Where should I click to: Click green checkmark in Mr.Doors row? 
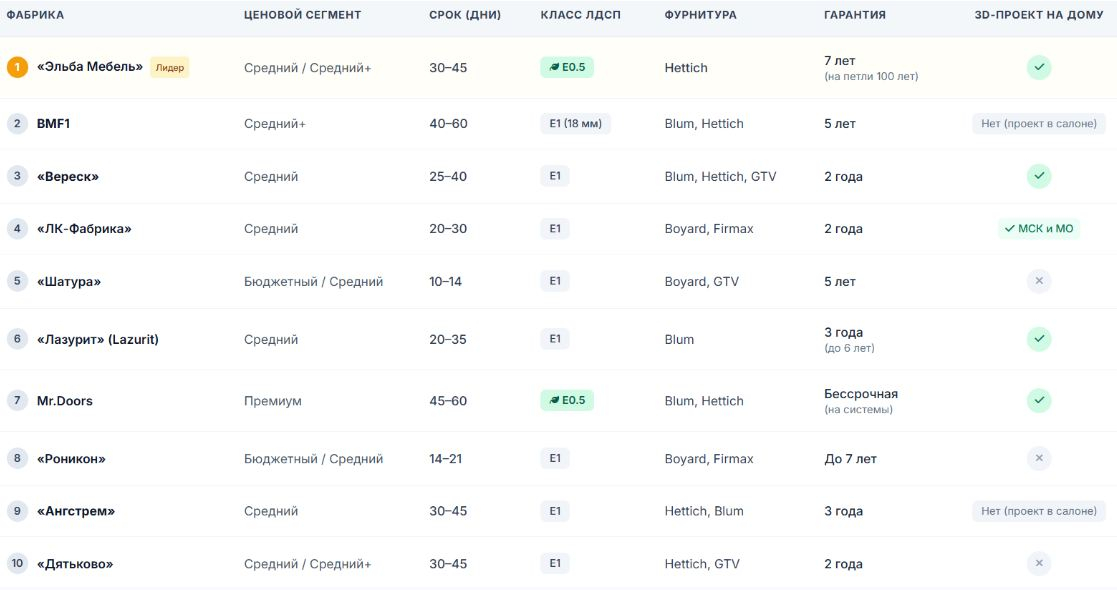[1039, 400]
